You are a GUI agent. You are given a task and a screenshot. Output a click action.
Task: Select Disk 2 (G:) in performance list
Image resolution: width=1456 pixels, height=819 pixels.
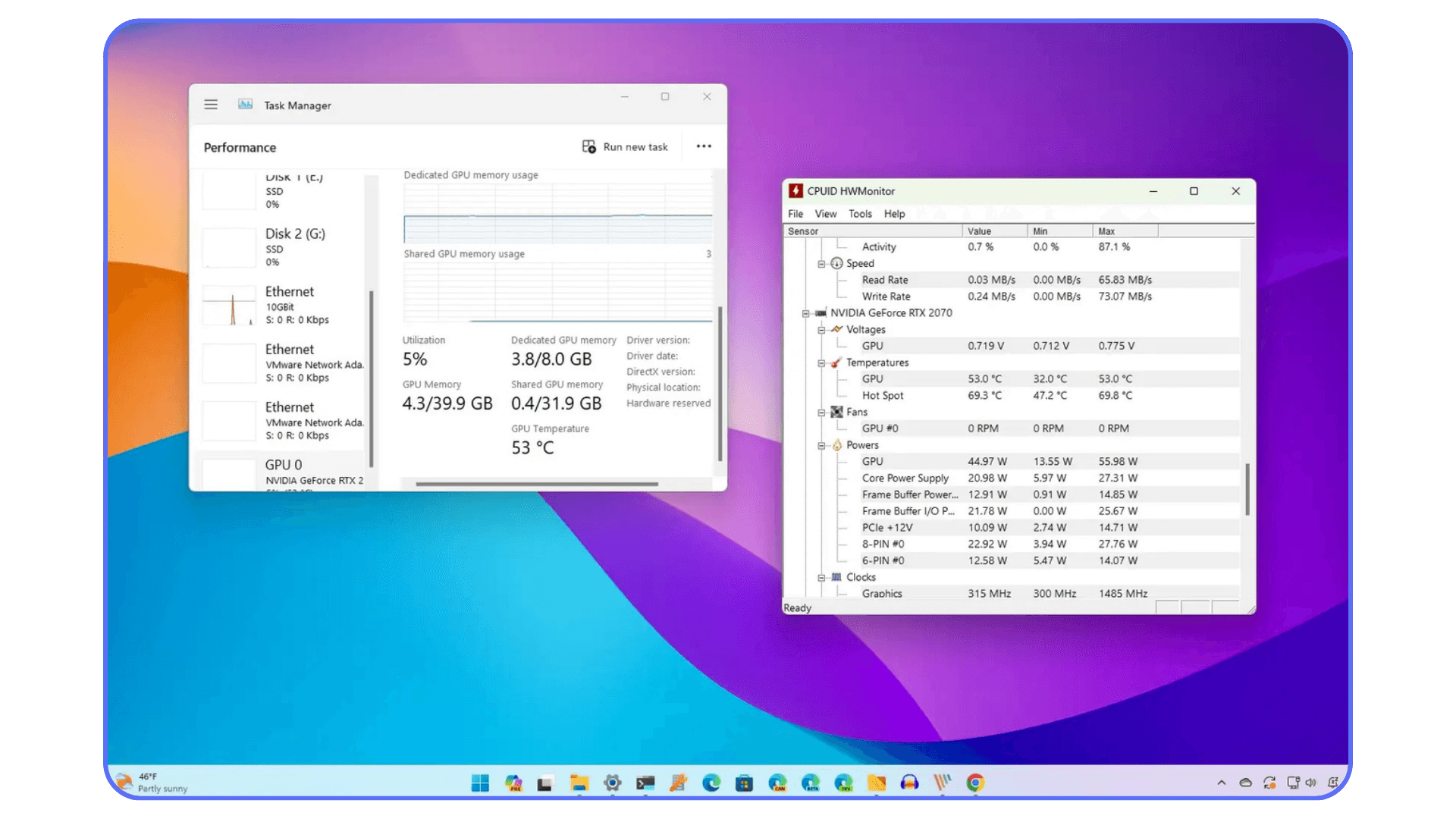click(284, 247)
